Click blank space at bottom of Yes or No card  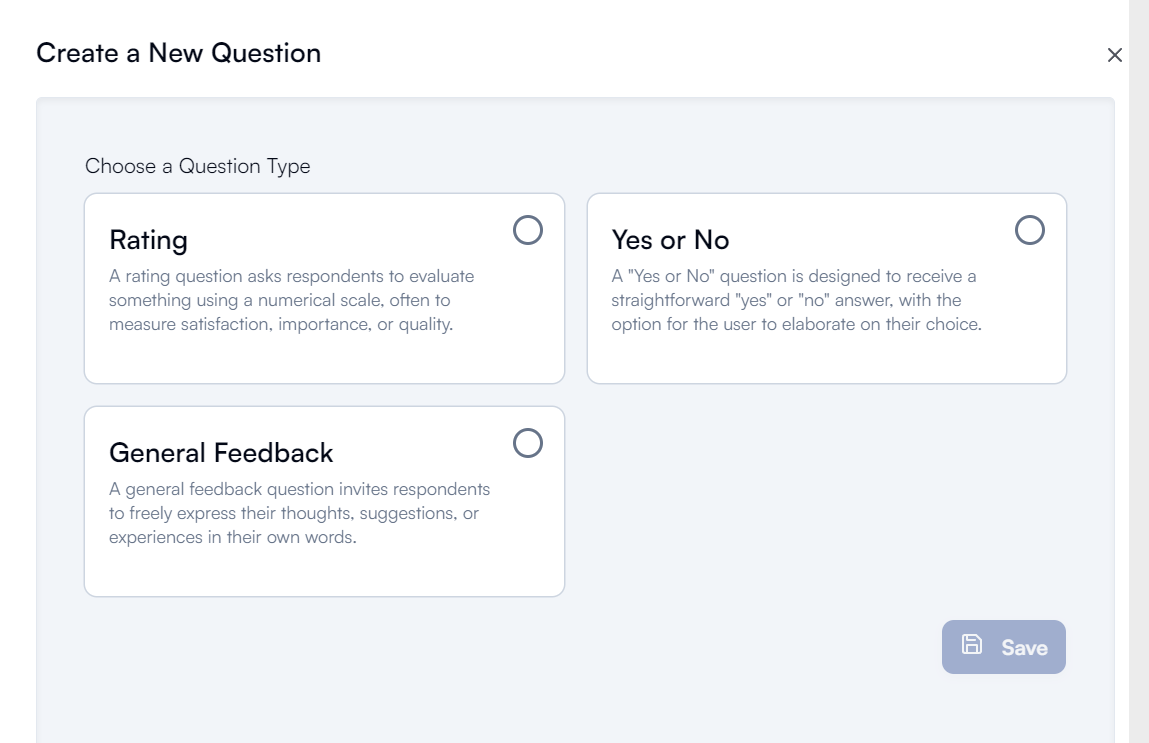pyautogui.click(x=827, y=359)
